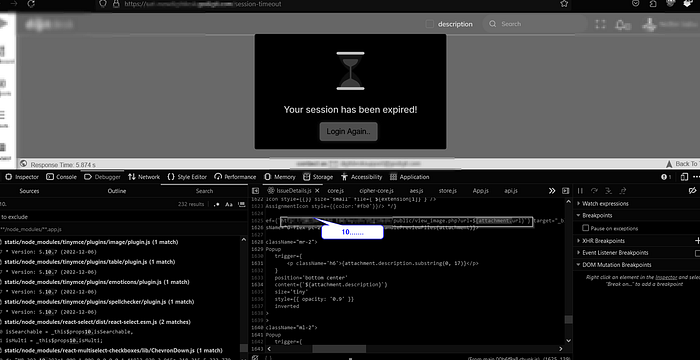This screenshot has width=700, height=360.
Task: Click the vertical scrollbar of the code editor
Action: pos(568,319)
